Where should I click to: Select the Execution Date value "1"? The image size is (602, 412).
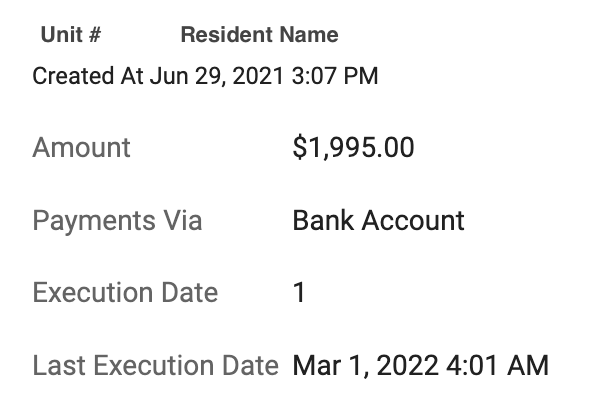pos(299,293)
